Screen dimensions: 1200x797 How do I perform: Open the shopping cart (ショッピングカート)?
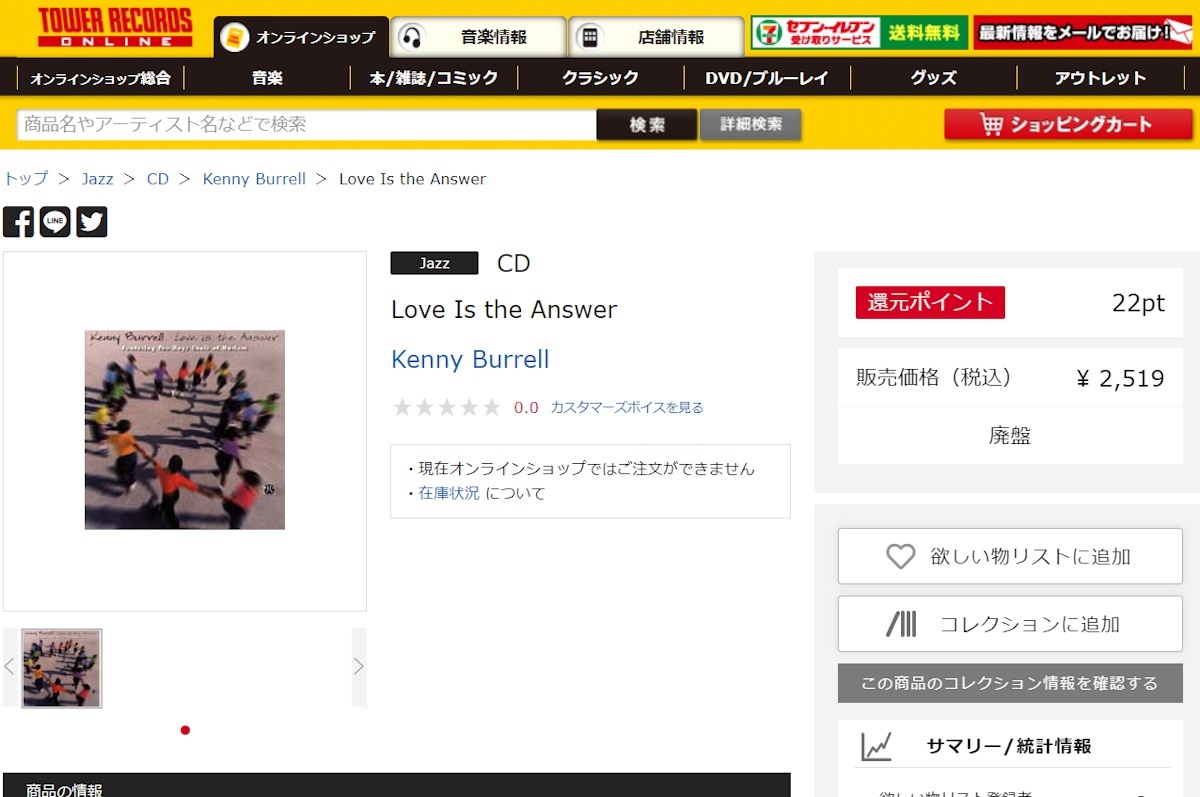point(1068,125)
